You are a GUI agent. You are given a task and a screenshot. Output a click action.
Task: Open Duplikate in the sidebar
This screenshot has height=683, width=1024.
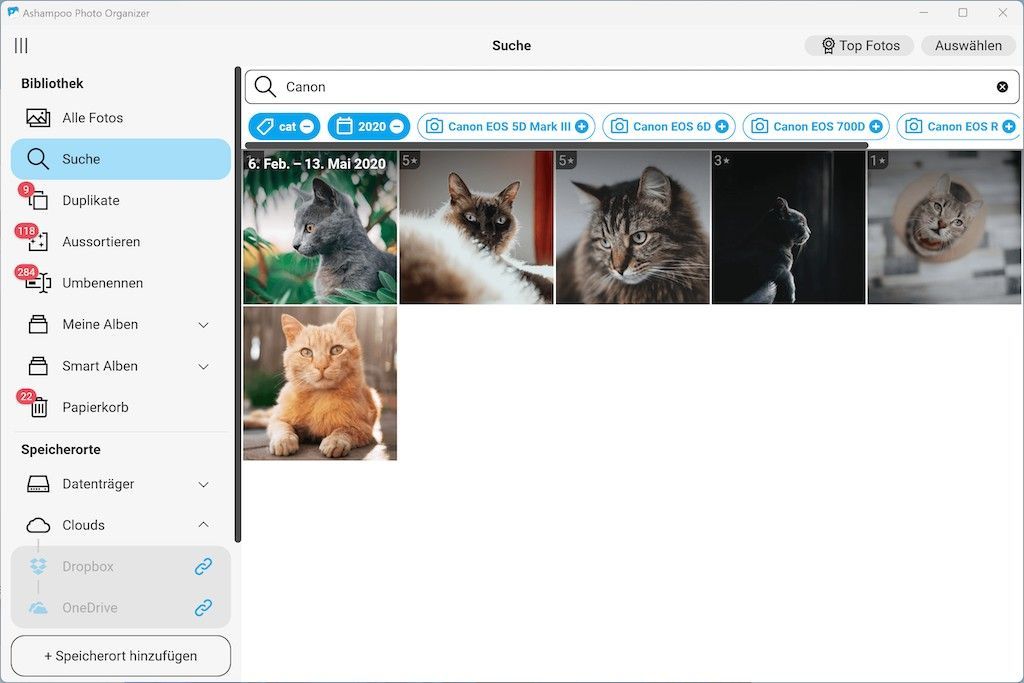click(90, 200)
